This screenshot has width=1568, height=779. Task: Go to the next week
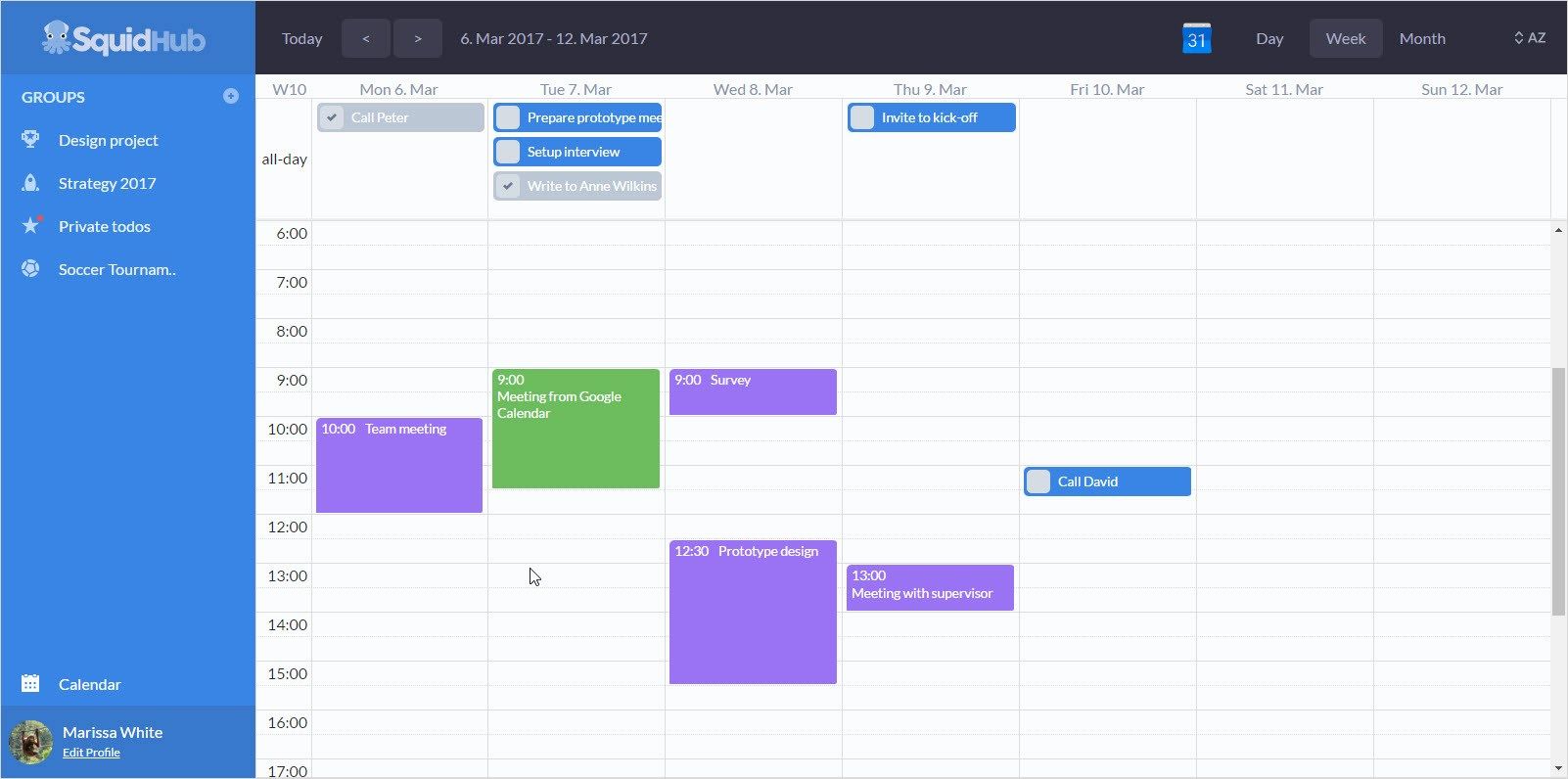click(418, 38)
